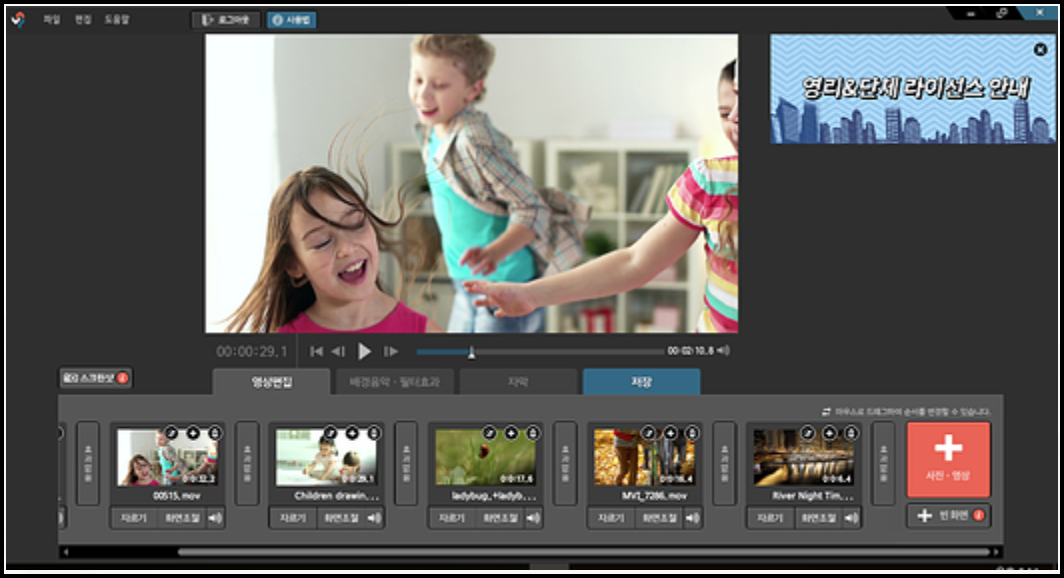Click 화면조절 under the MVI_7286.mov clip
Viewport: 1064px width, 578px height.
tap(659, 518)
